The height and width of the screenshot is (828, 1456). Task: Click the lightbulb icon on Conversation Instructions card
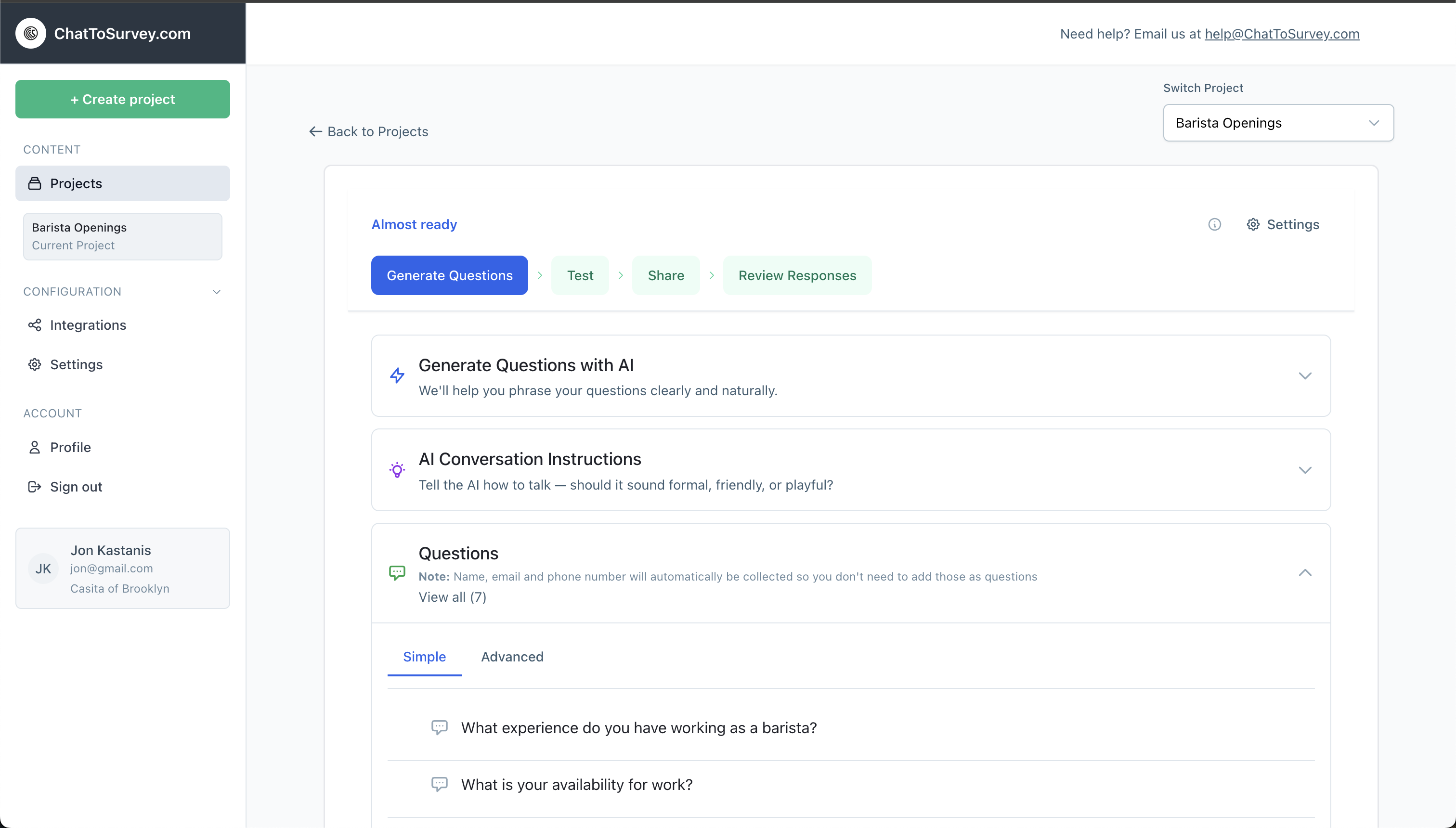(x=398, y=470)
